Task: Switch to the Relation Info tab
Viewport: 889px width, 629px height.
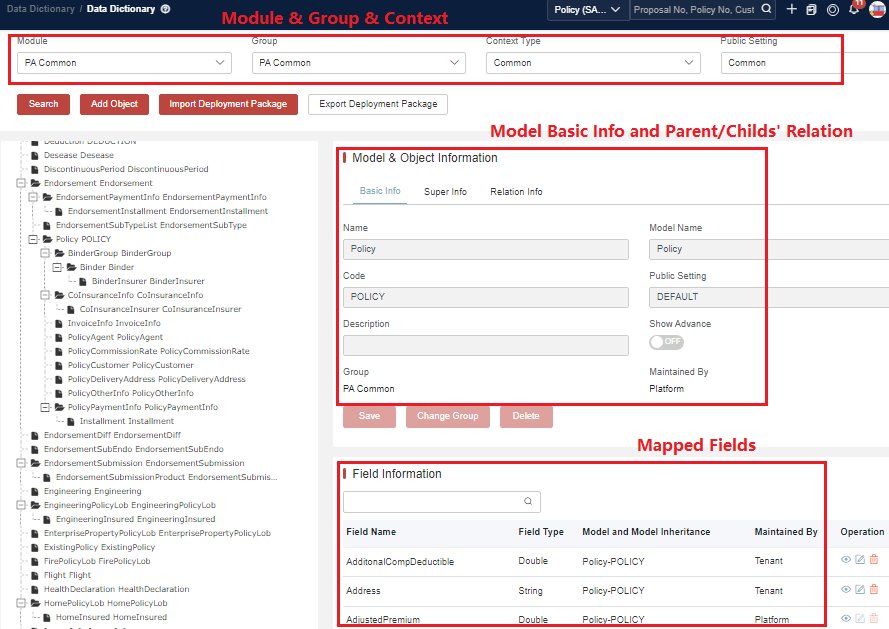Action: click(516, 192)
